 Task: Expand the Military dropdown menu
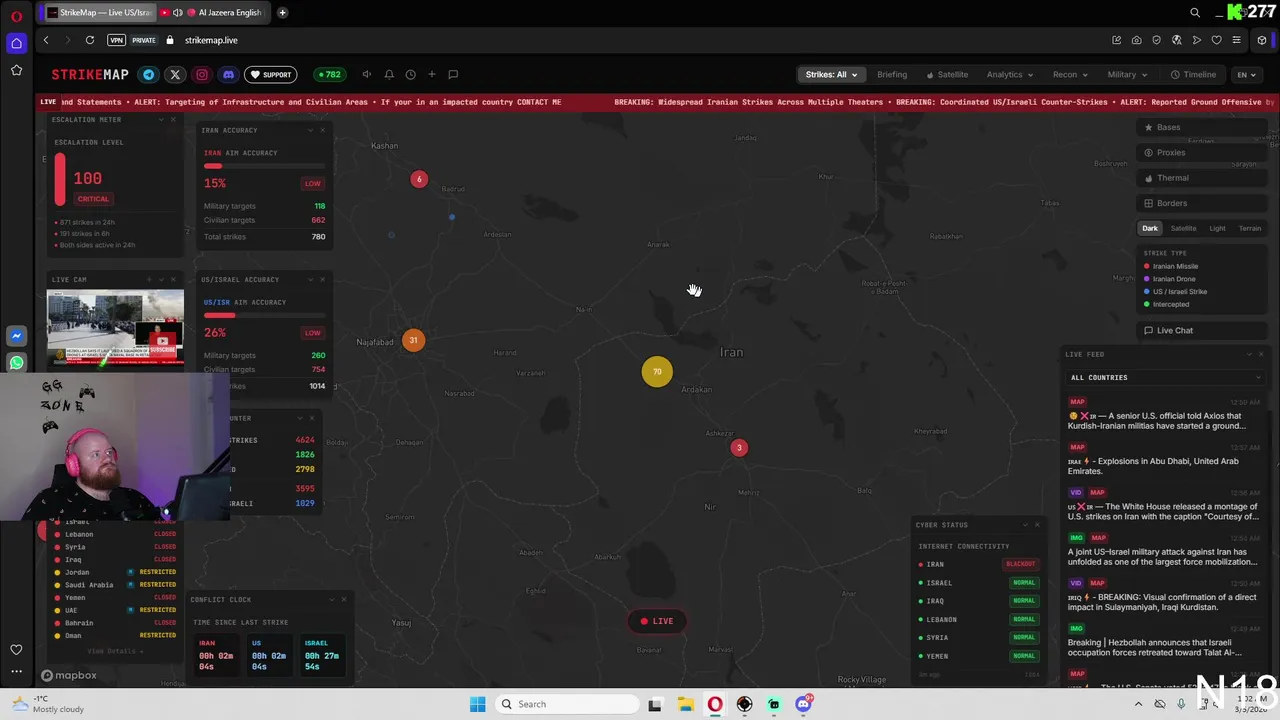pyautogui.click(x=1127, y=74)
